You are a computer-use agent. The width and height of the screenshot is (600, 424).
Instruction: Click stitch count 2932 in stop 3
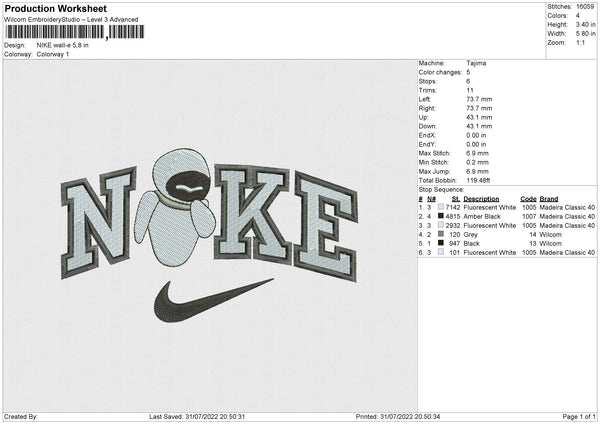click(453, 225)
